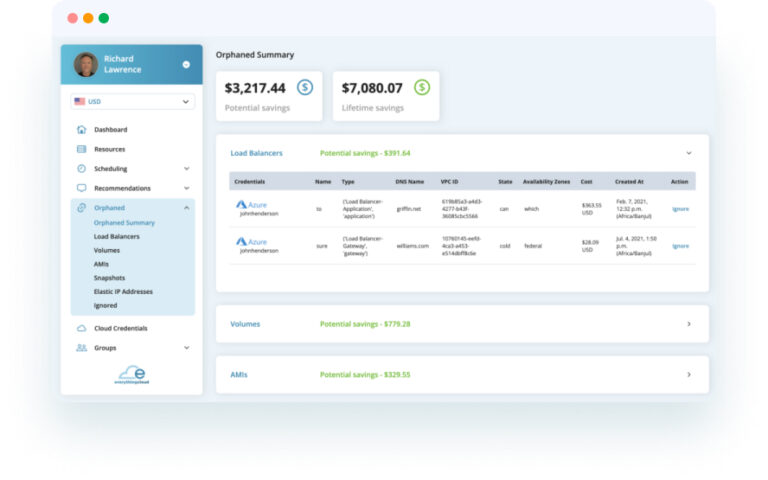
Task: Click the Dashboard home icon
Action: [x=81, y=129]
